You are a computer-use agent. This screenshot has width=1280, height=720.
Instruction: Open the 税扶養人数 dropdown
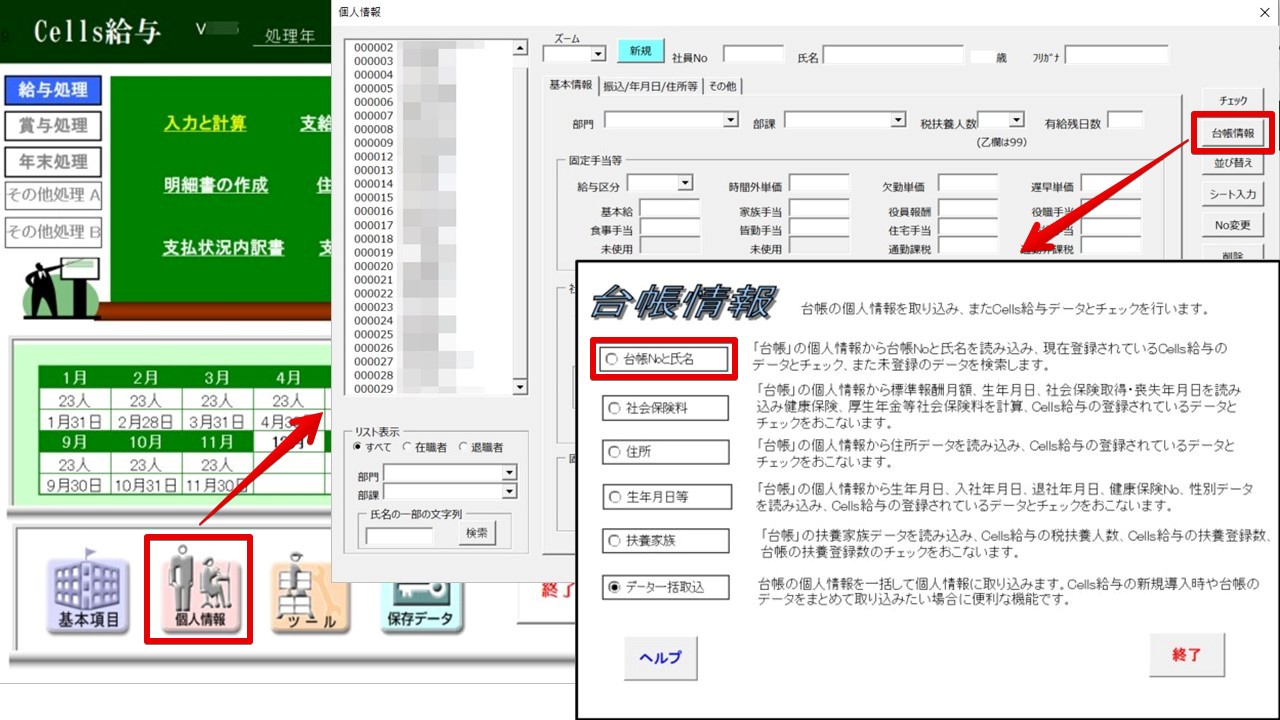pos(1016,120)
